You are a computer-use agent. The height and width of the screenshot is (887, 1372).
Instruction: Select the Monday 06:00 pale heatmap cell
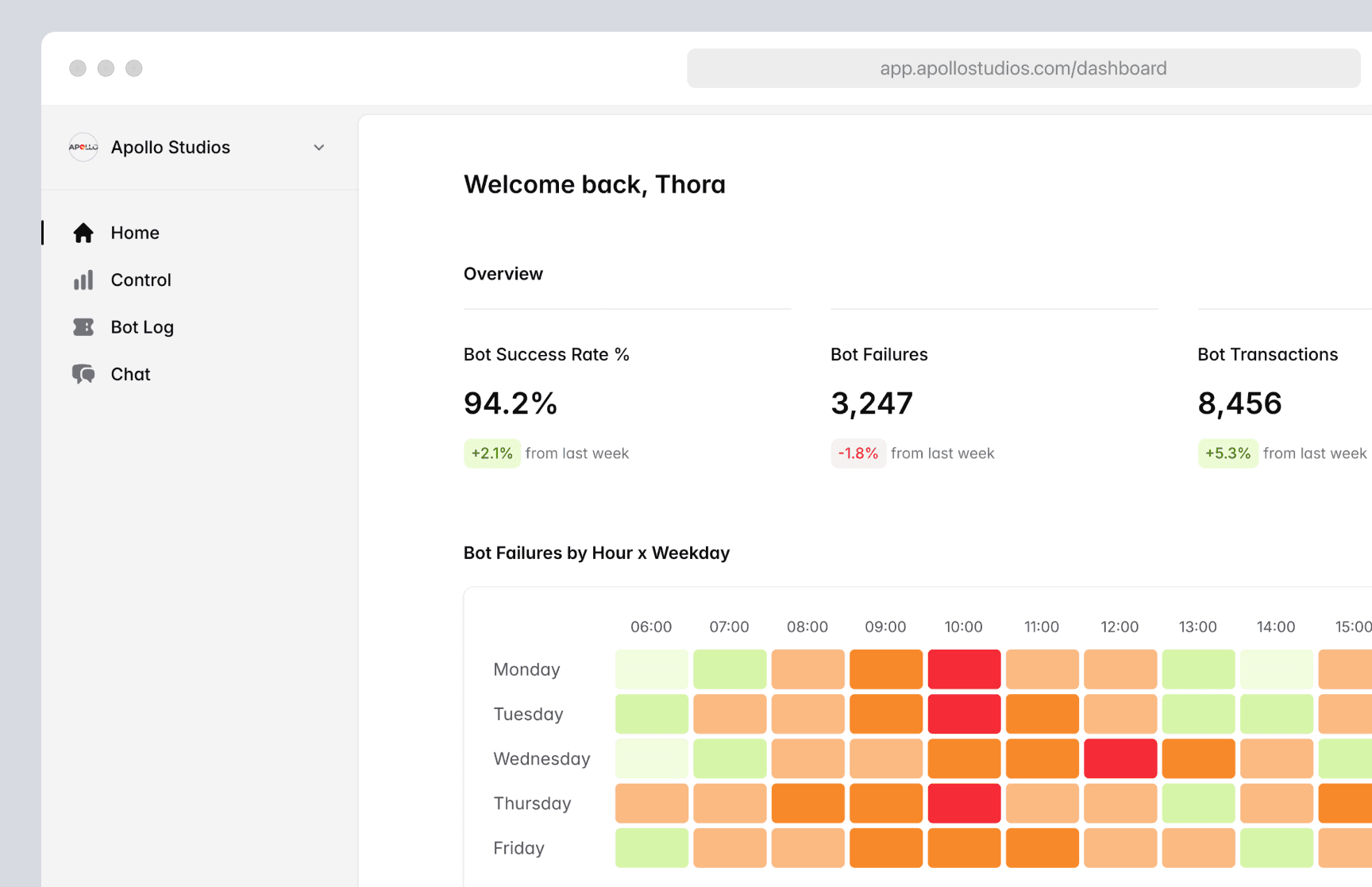click(652, 669)
